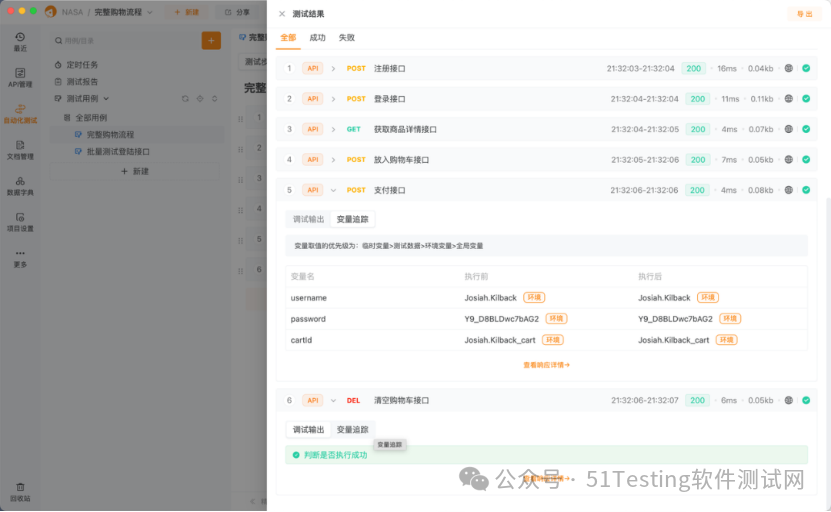831x512 pixels.
Task: Open 项目设置 sidebar icon
Action: point(20,222)
